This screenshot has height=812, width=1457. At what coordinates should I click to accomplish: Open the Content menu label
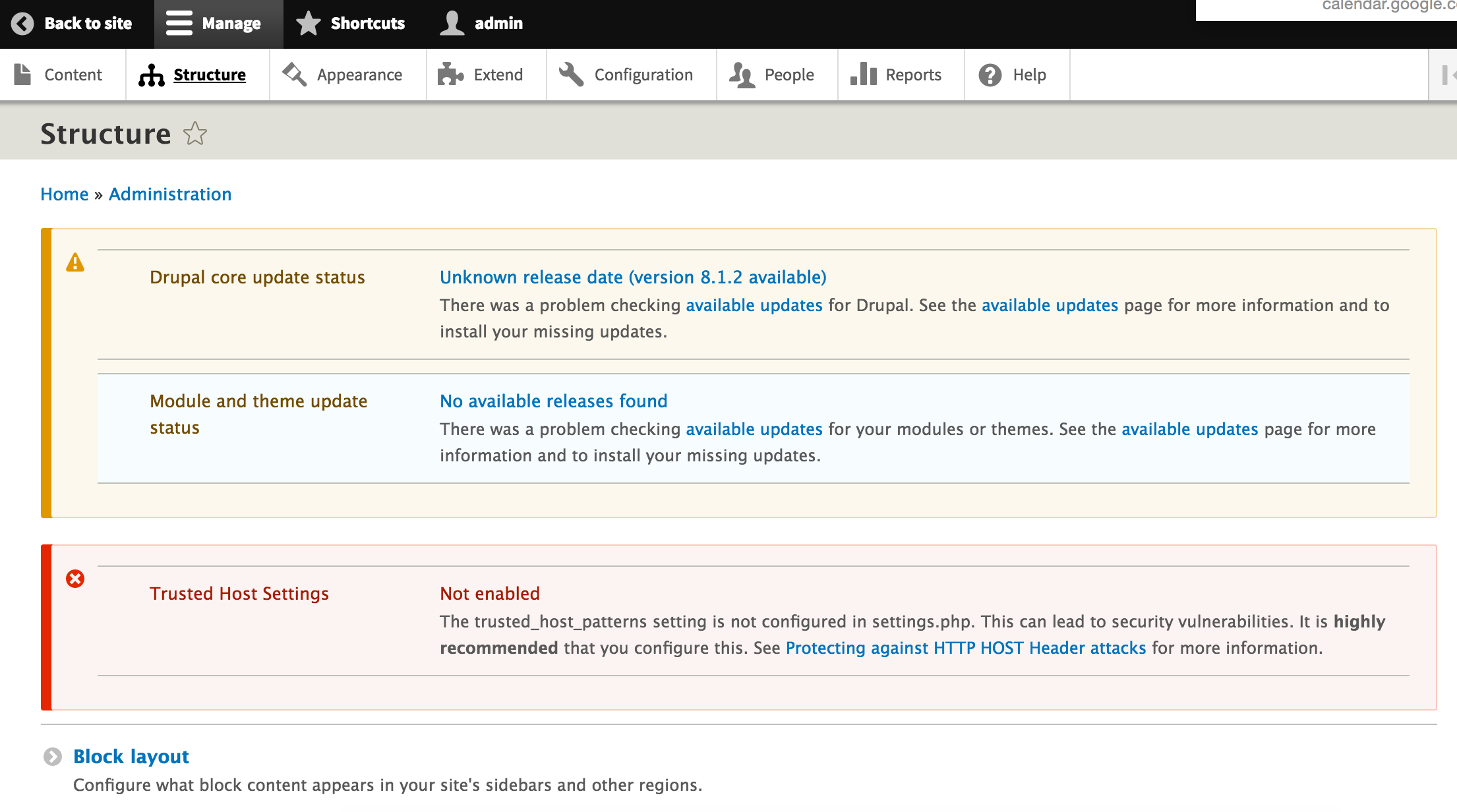click(x=73, y=75)
